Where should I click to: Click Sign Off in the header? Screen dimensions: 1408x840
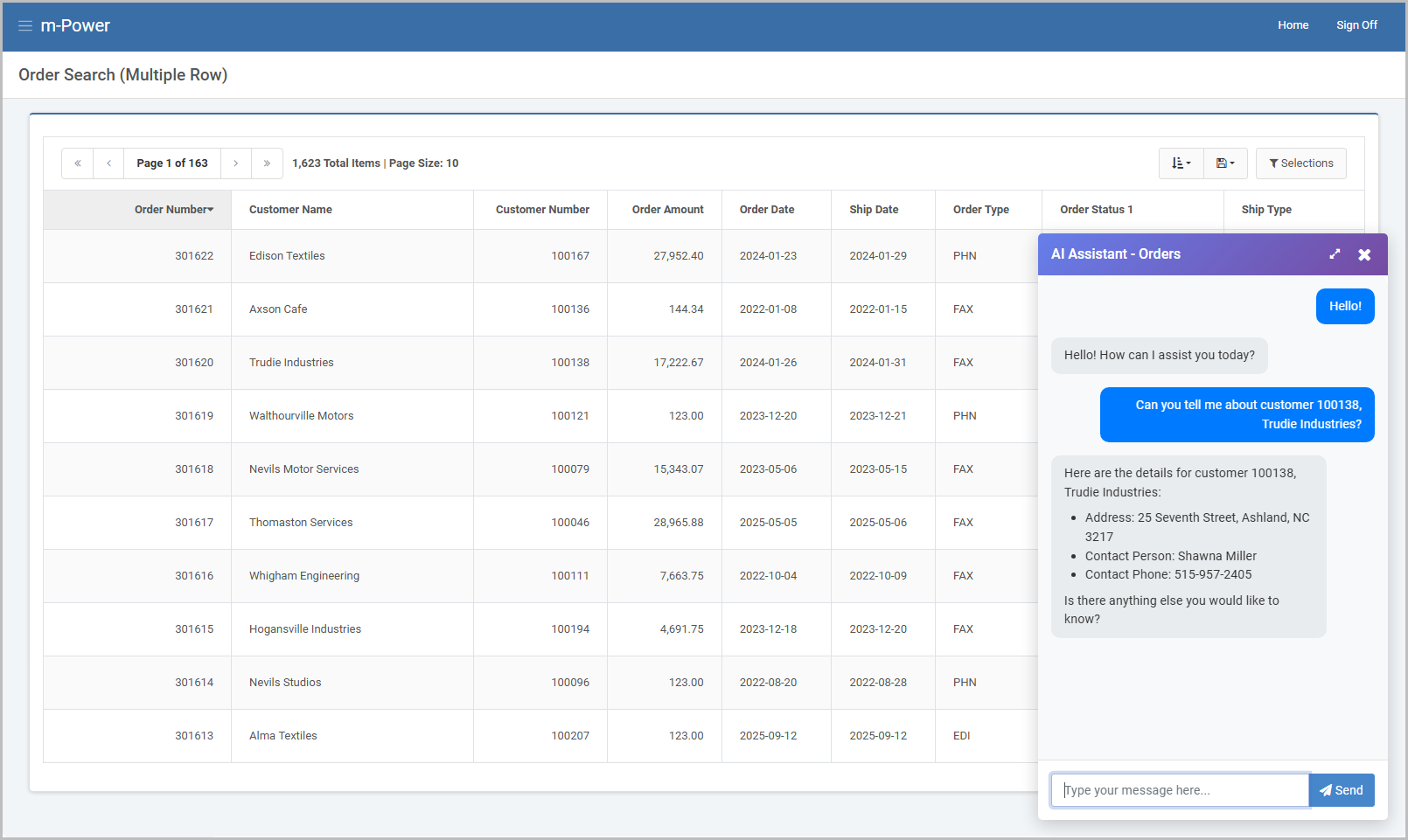coord(1356,25)
